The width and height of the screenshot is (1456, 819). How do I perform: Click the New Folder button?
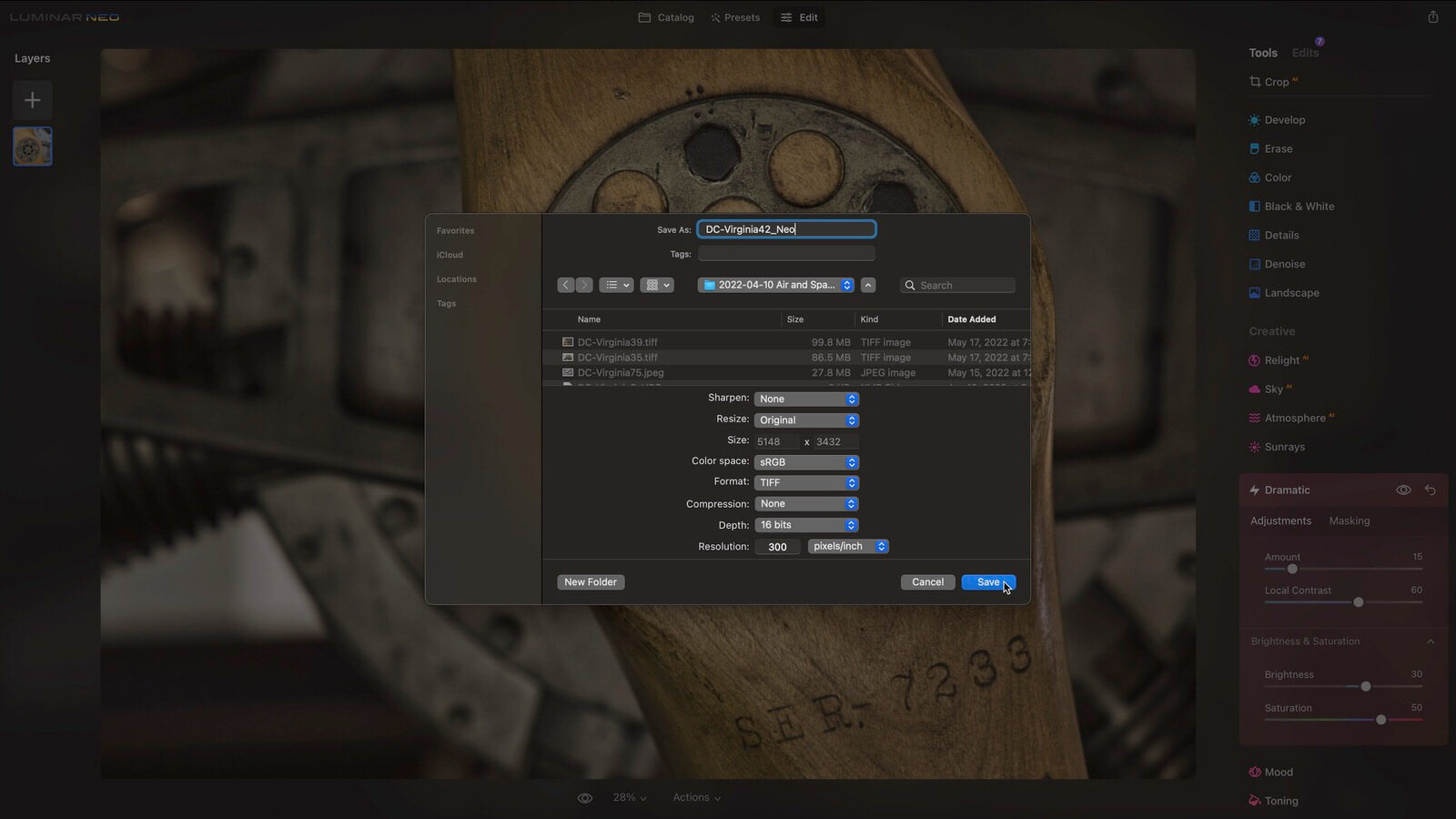[591, 582]
